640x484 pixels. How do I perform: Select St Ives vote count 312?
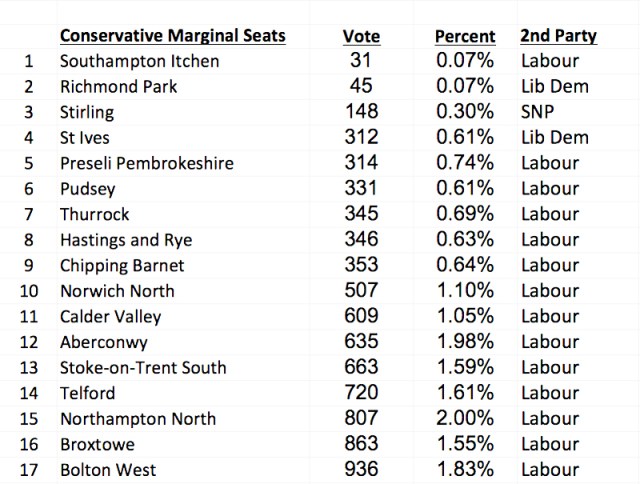(361, 138)
